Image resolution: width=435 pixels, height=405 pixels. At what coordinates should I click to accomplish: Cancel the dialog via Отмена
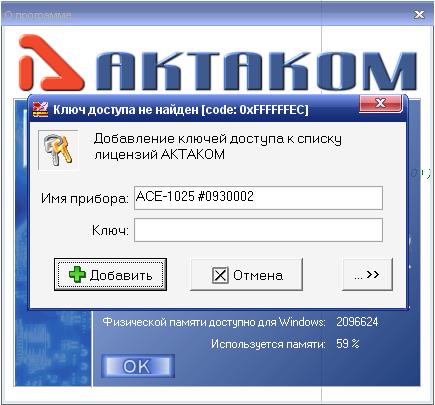click(x=246, y=275)
